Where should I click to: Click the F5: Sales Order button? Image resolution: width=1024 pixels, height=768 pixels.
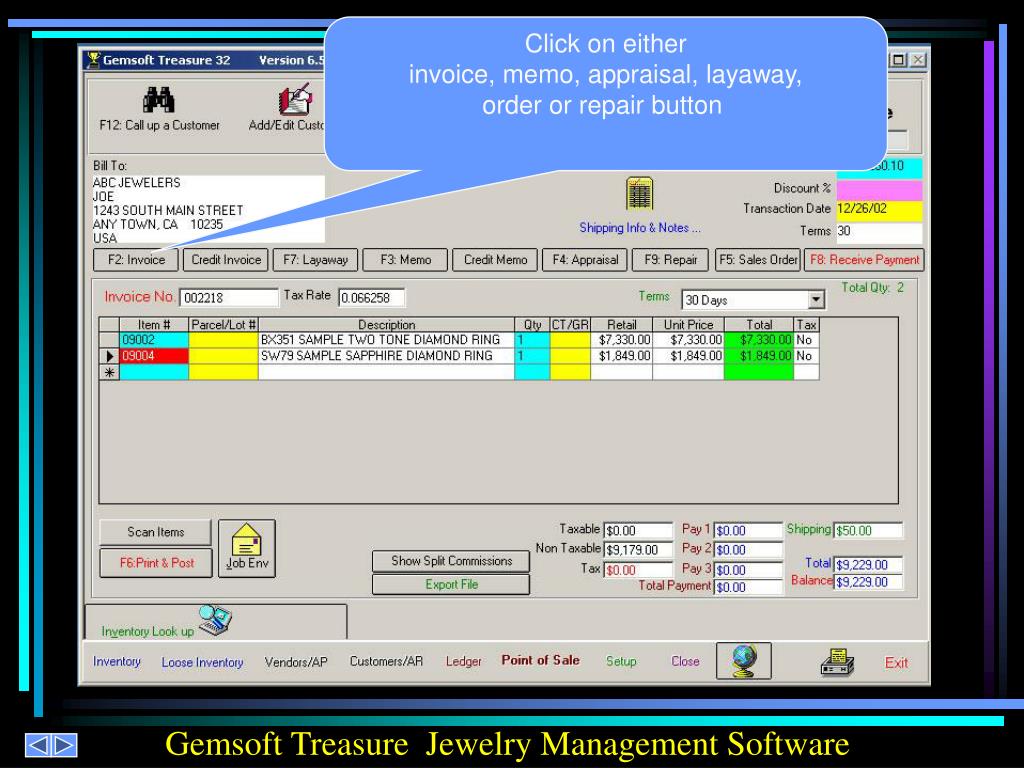pyautogui.click(x=758, y=260)
